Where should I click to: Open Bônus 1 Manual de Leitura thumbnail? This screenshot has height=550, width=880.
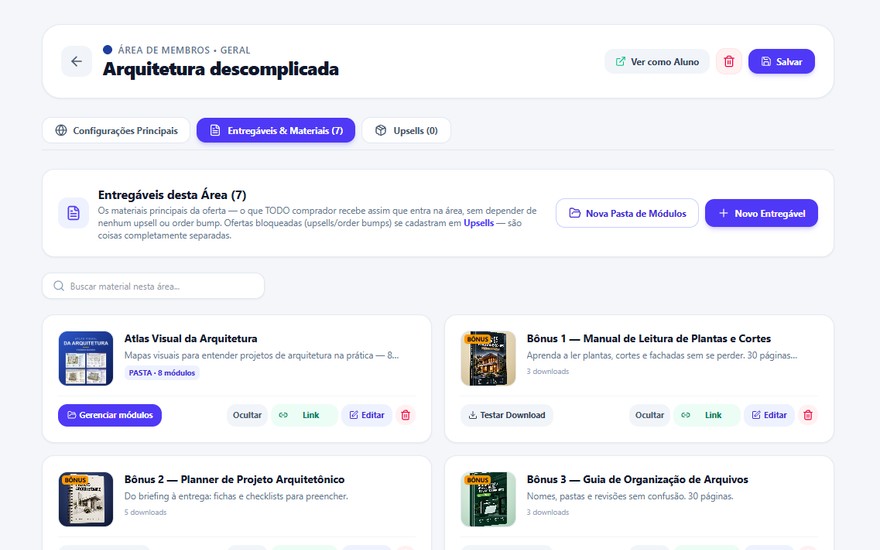(x=488, y=359)
